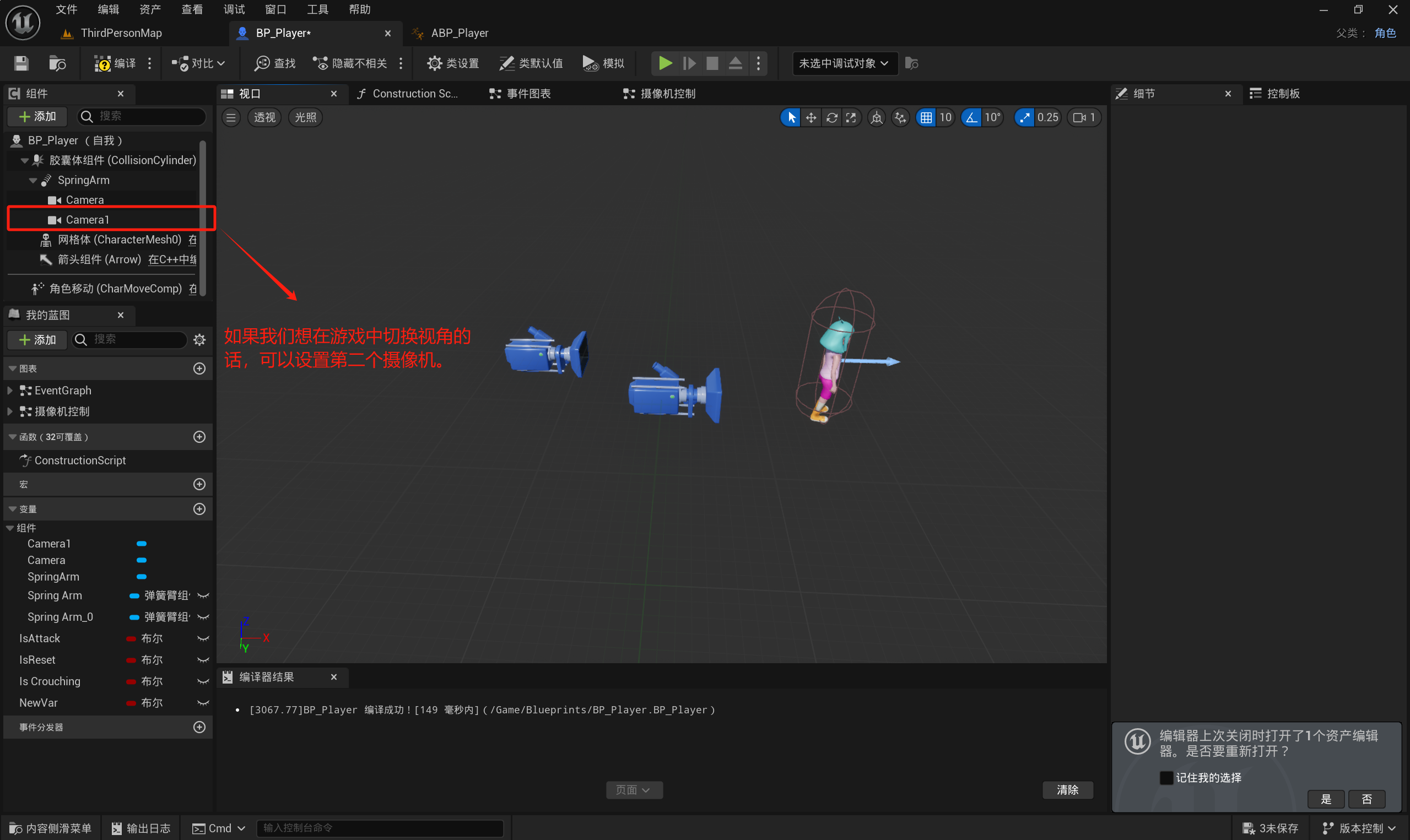
Task: Collapse the SpringArm component tree
Action: 34,181
